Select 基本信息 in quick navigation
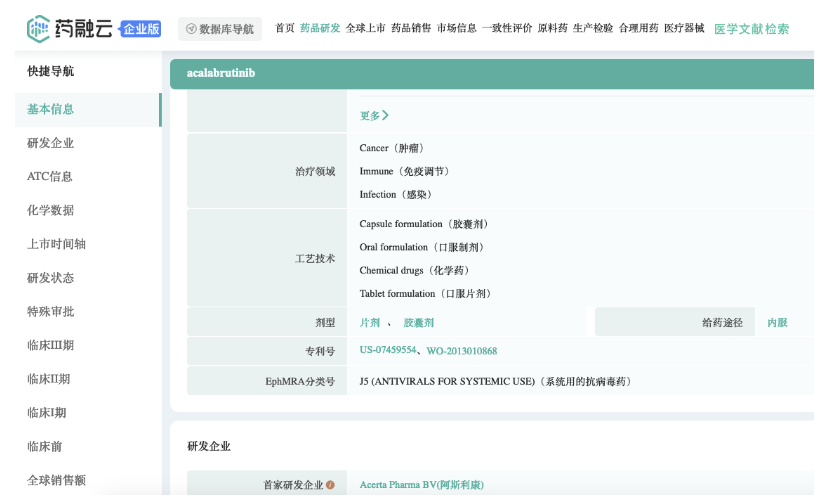 pyautogui.click(x=88, y=110)
